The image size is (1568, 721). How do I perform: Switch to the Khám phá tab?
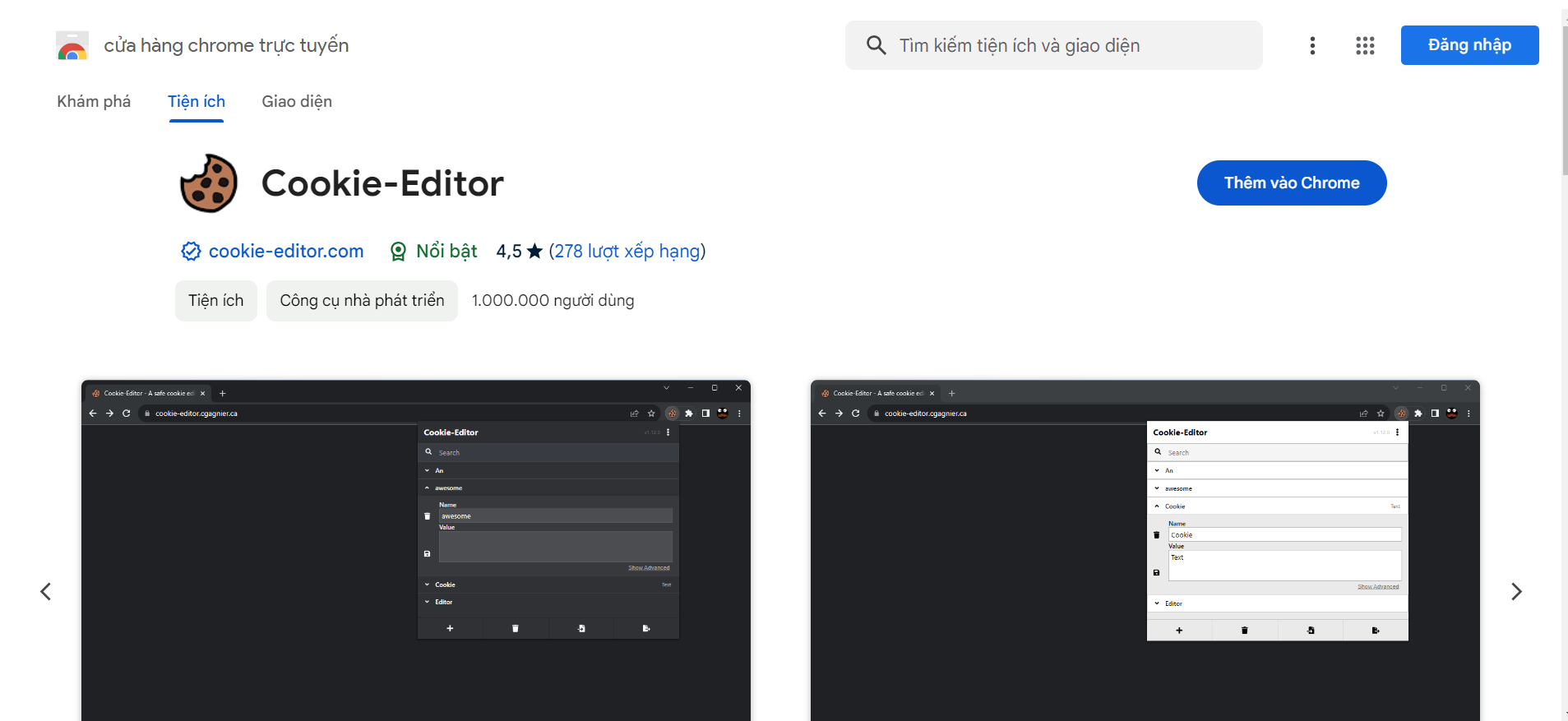tap(94, 101)
